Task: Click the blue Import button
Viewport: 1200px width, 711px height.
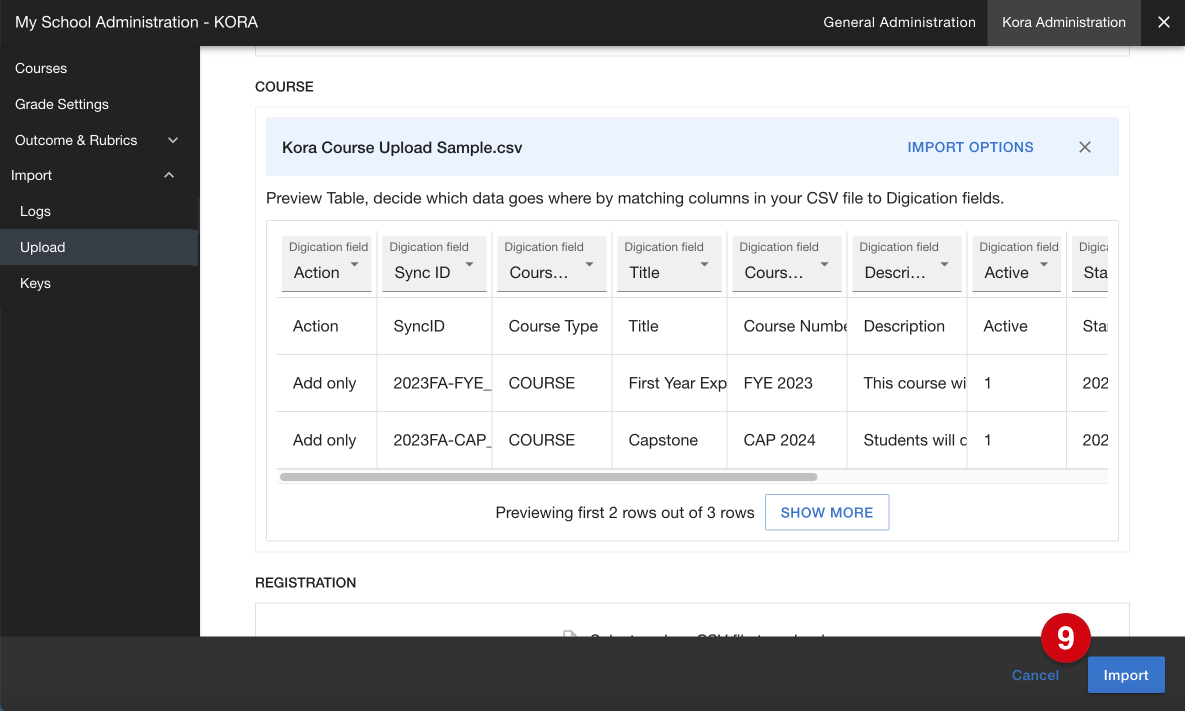Action: 1126,675
